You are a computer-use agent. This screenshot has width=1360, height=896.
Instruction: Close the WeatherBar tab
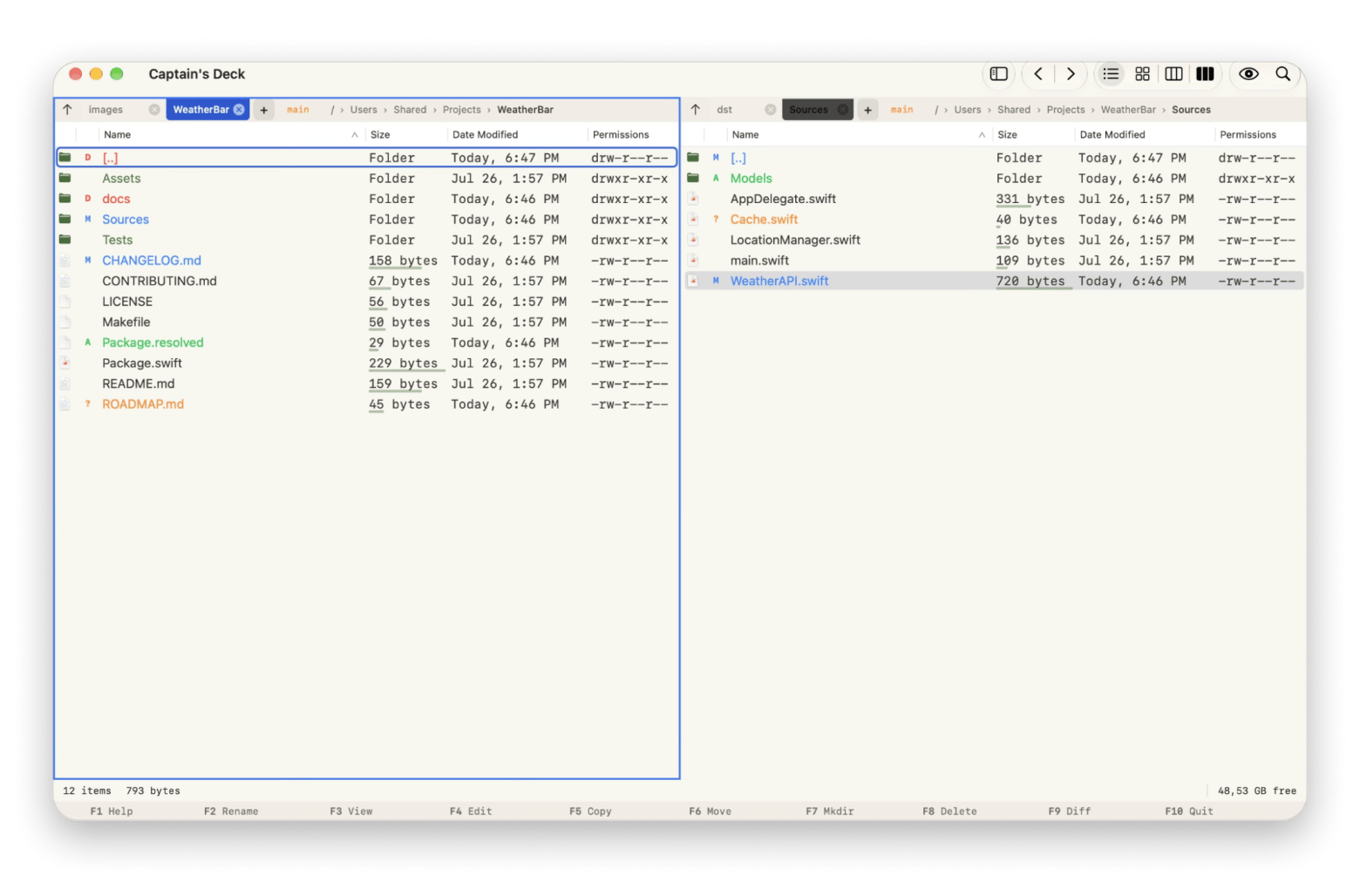pyautogui.click(x=239, y=110)
